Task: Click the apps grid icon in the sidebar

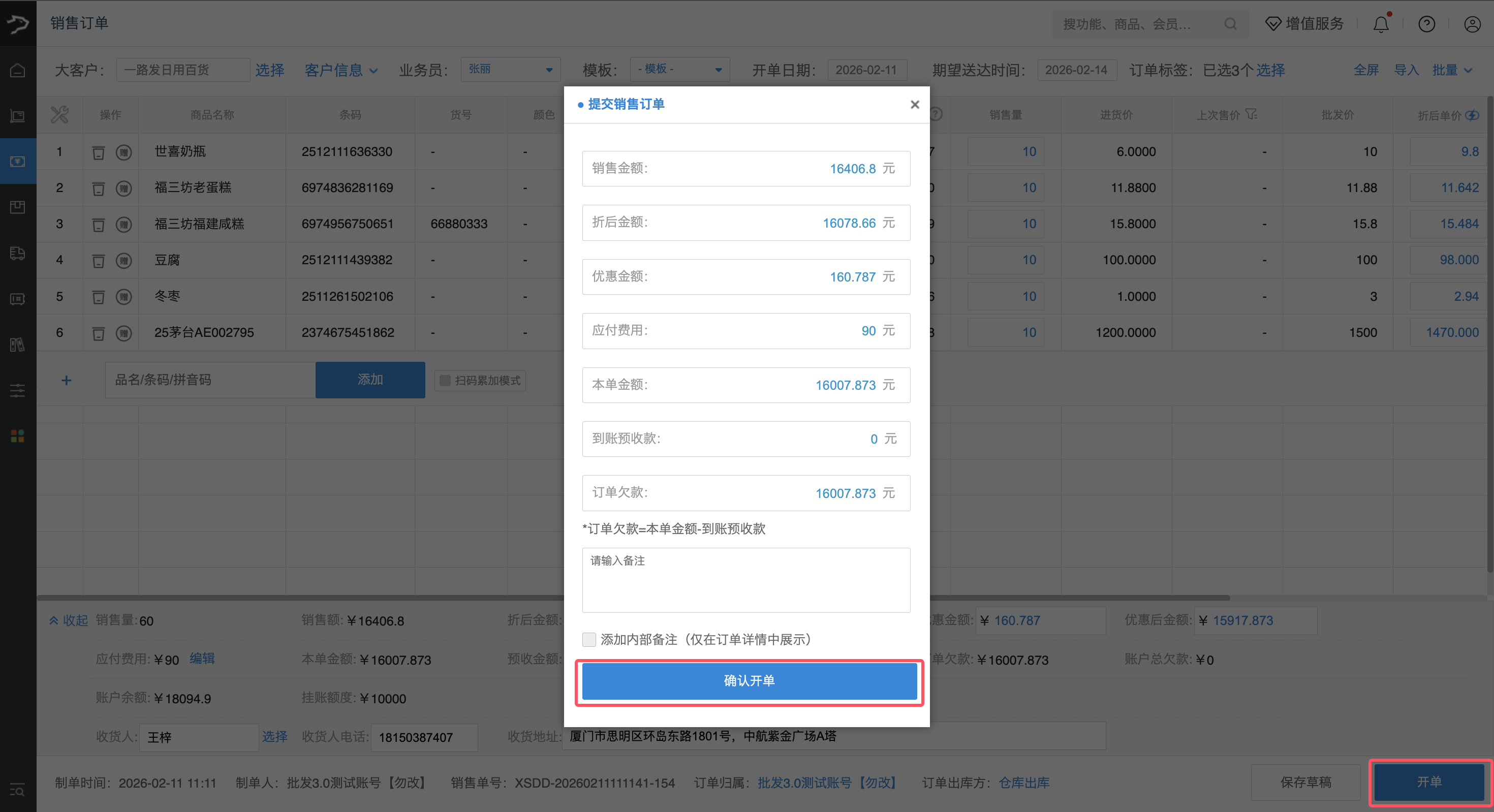Action: point(17,436)
